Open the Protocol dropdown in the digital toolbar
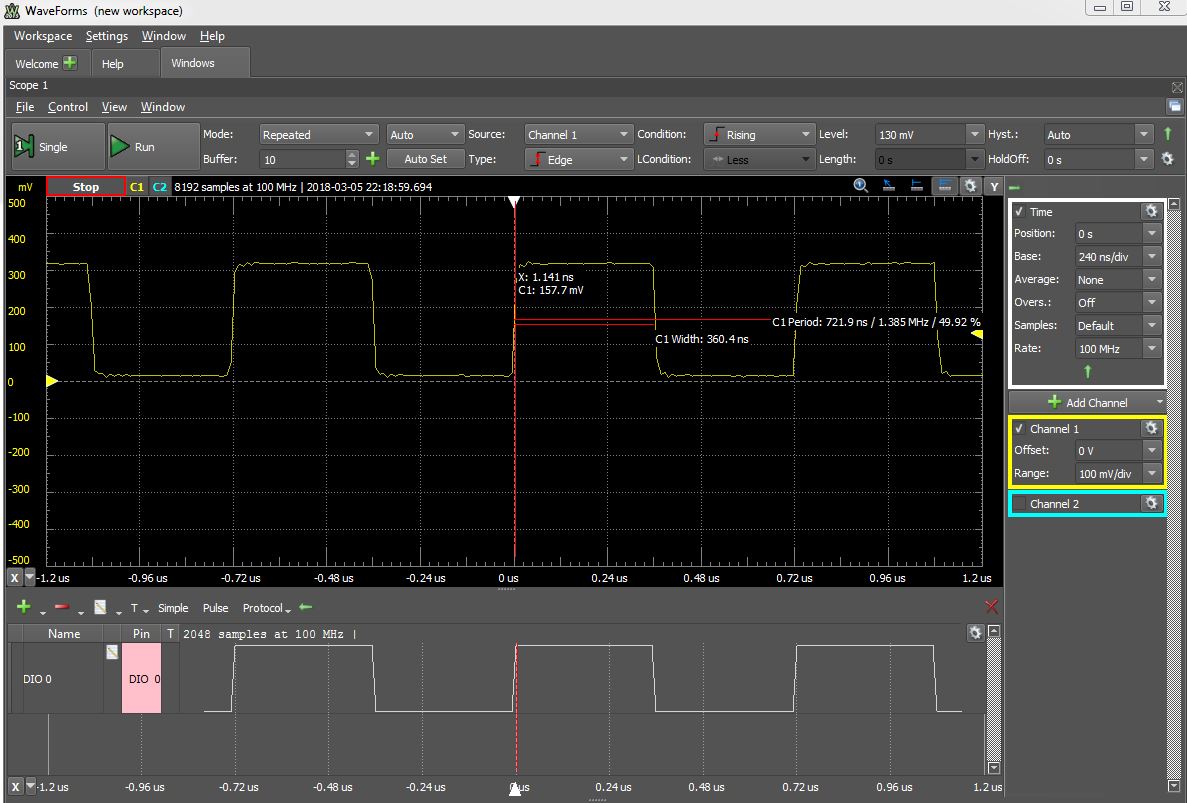 (x=266, y=608)
